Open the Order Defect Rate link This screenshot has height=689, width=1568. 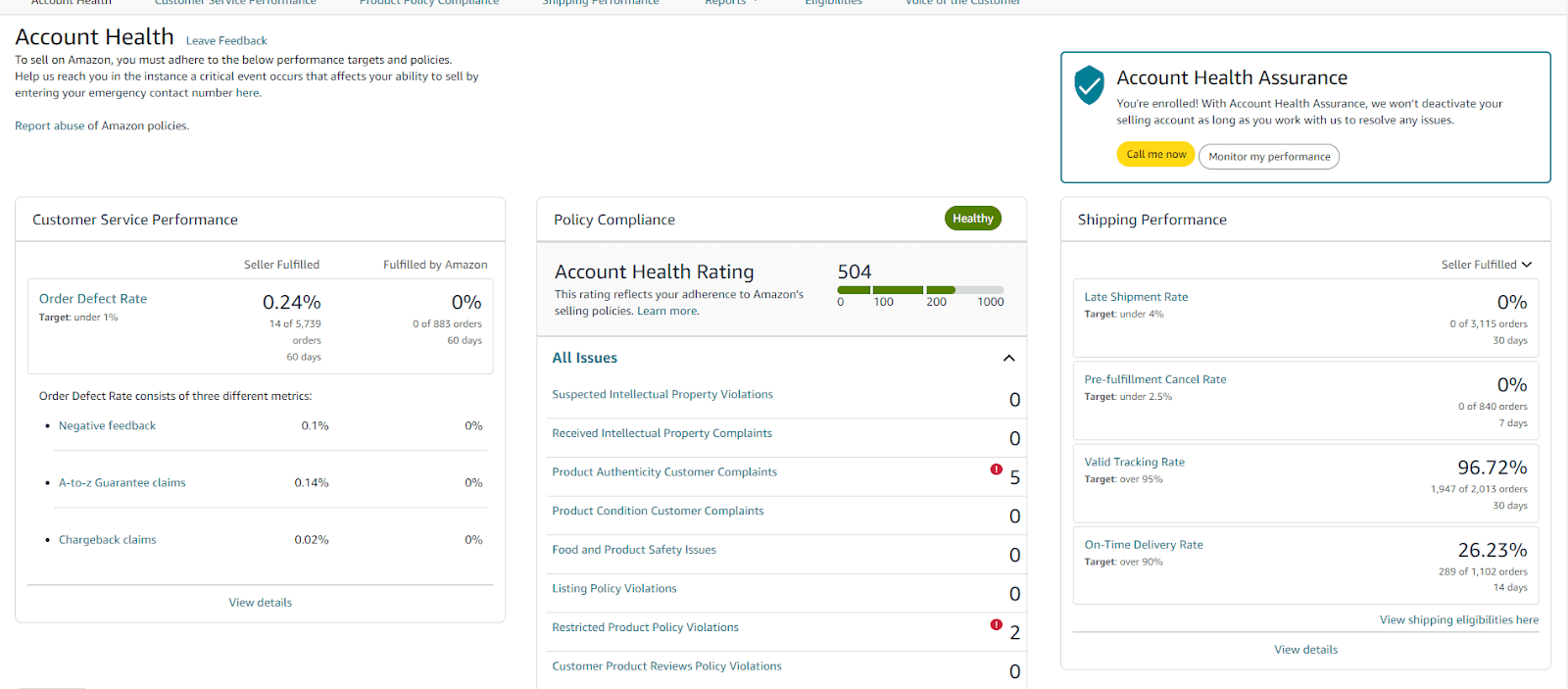[x=93, y=299]
